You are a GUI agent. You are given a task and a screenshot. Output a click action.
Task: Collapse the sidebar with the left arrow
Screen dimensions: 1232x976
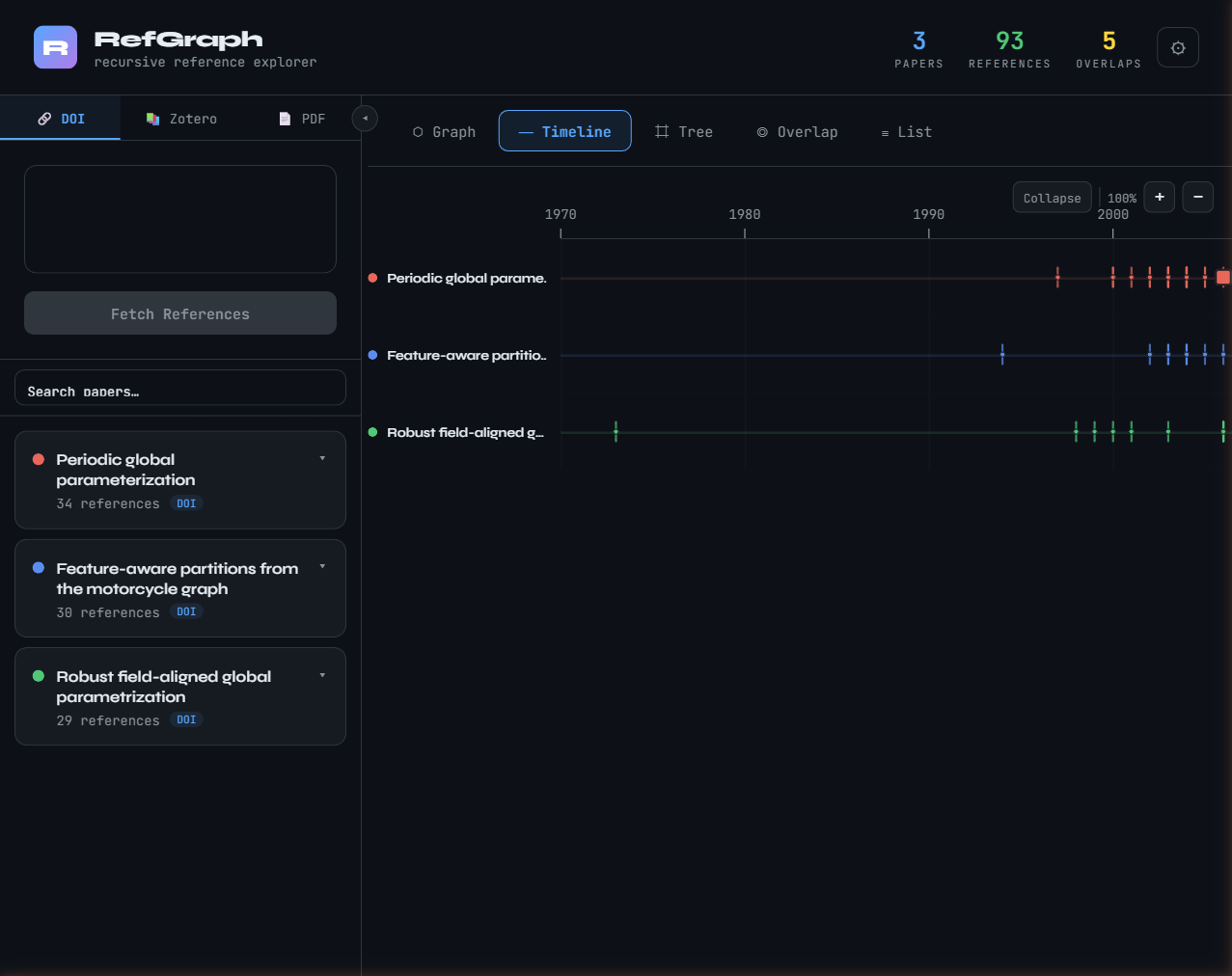[x=364, y=118]
